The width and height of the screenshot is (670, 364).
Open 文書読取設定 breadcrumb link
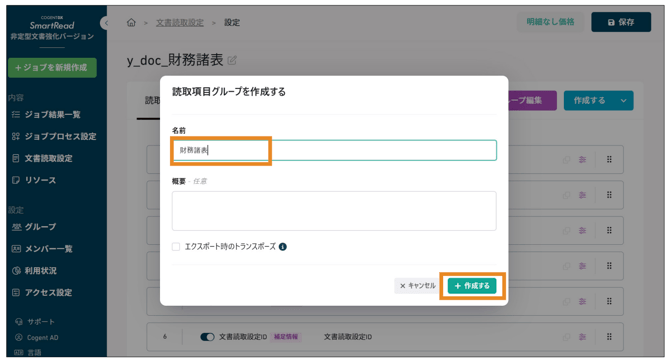tap(179, 23)
